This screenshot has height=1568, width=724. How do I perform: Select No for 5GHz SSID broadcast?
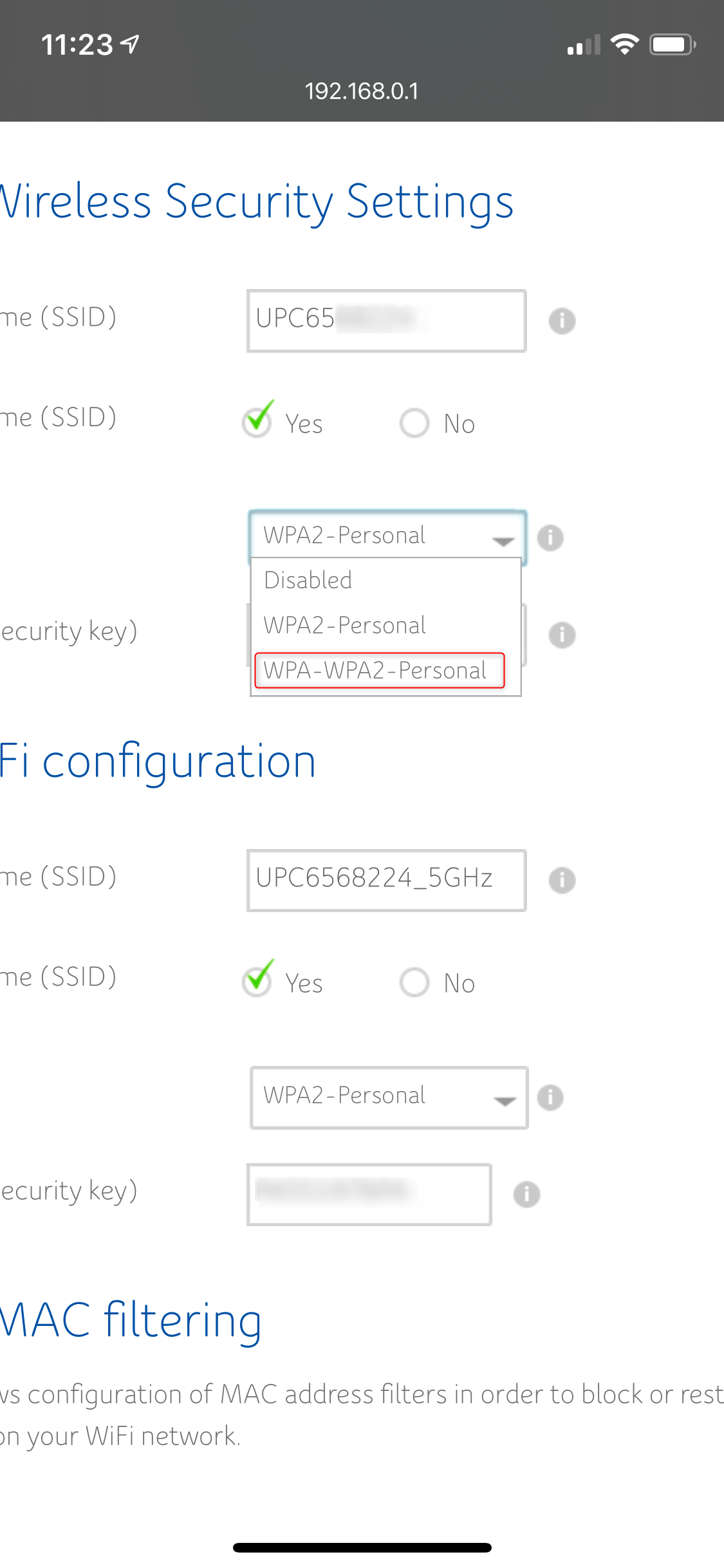click(x=414, y=983)
